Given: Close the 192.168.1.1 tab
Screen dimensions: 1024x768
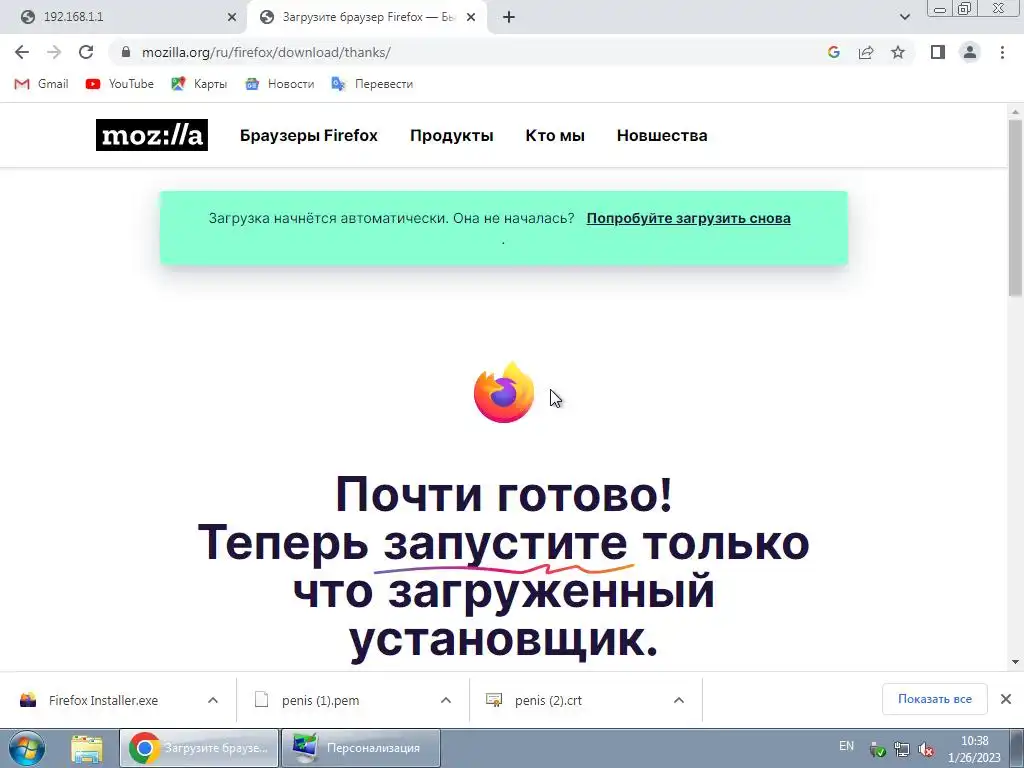Looking at the screenshot, I should point(231,17).
